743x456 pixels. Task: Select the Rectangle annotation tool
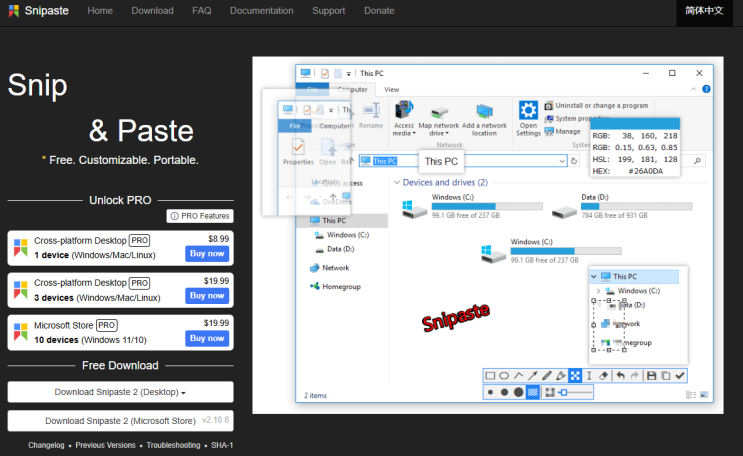pos(490,376)
